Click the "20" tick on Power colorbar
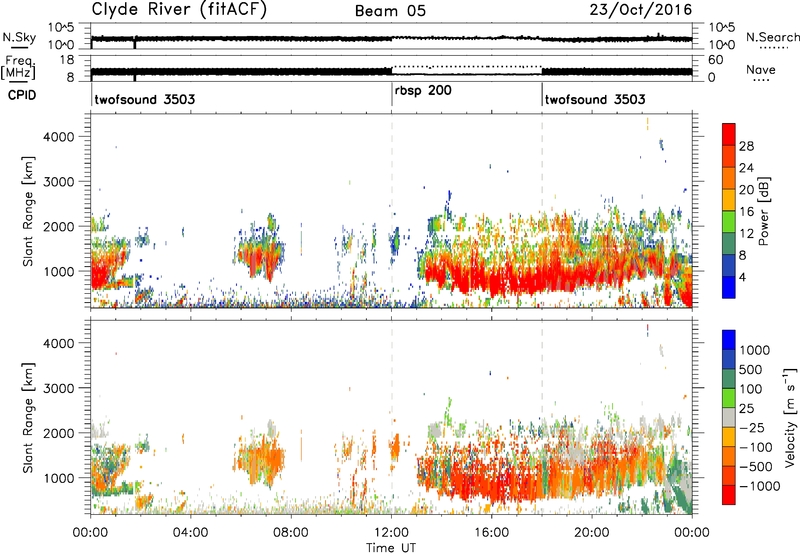The height and width of the screenshot is (554, 800). pos(746,190)
